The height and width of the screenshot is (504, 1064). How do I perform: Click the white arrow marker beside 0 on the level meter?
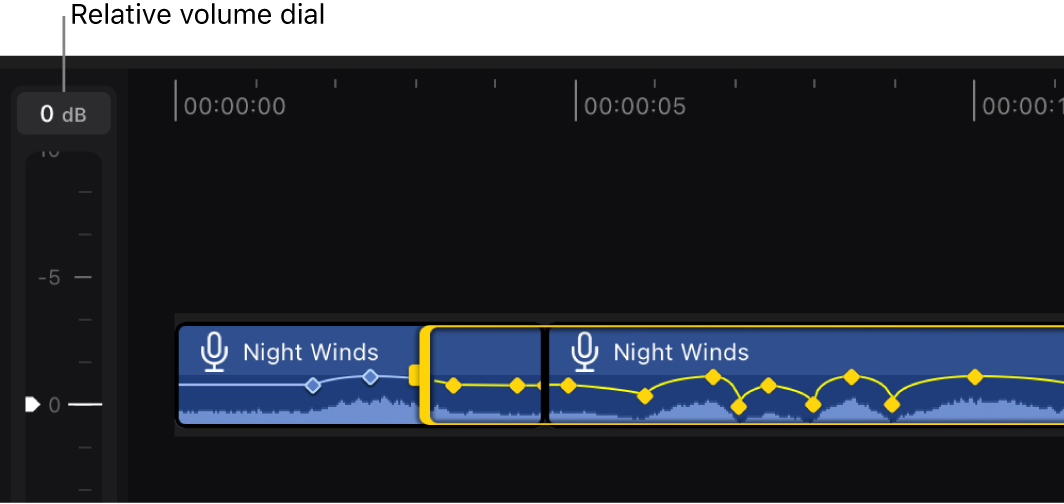(32, 404)
